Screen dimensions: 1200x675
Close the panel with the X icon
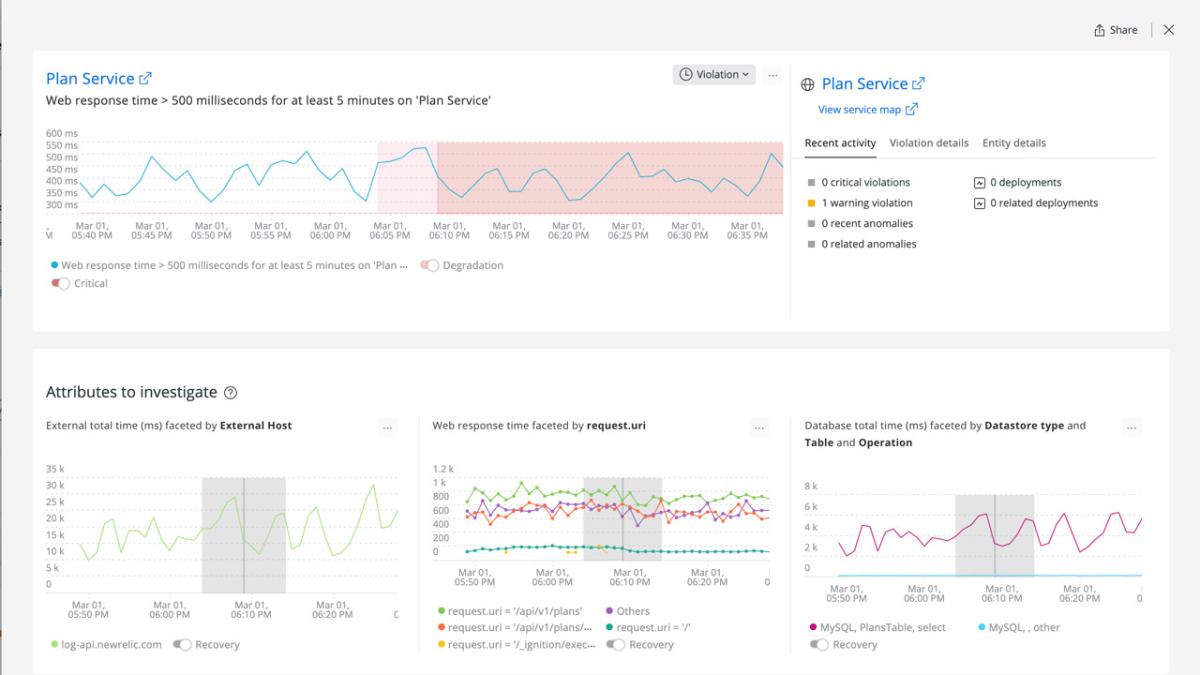click(1168, 30)
